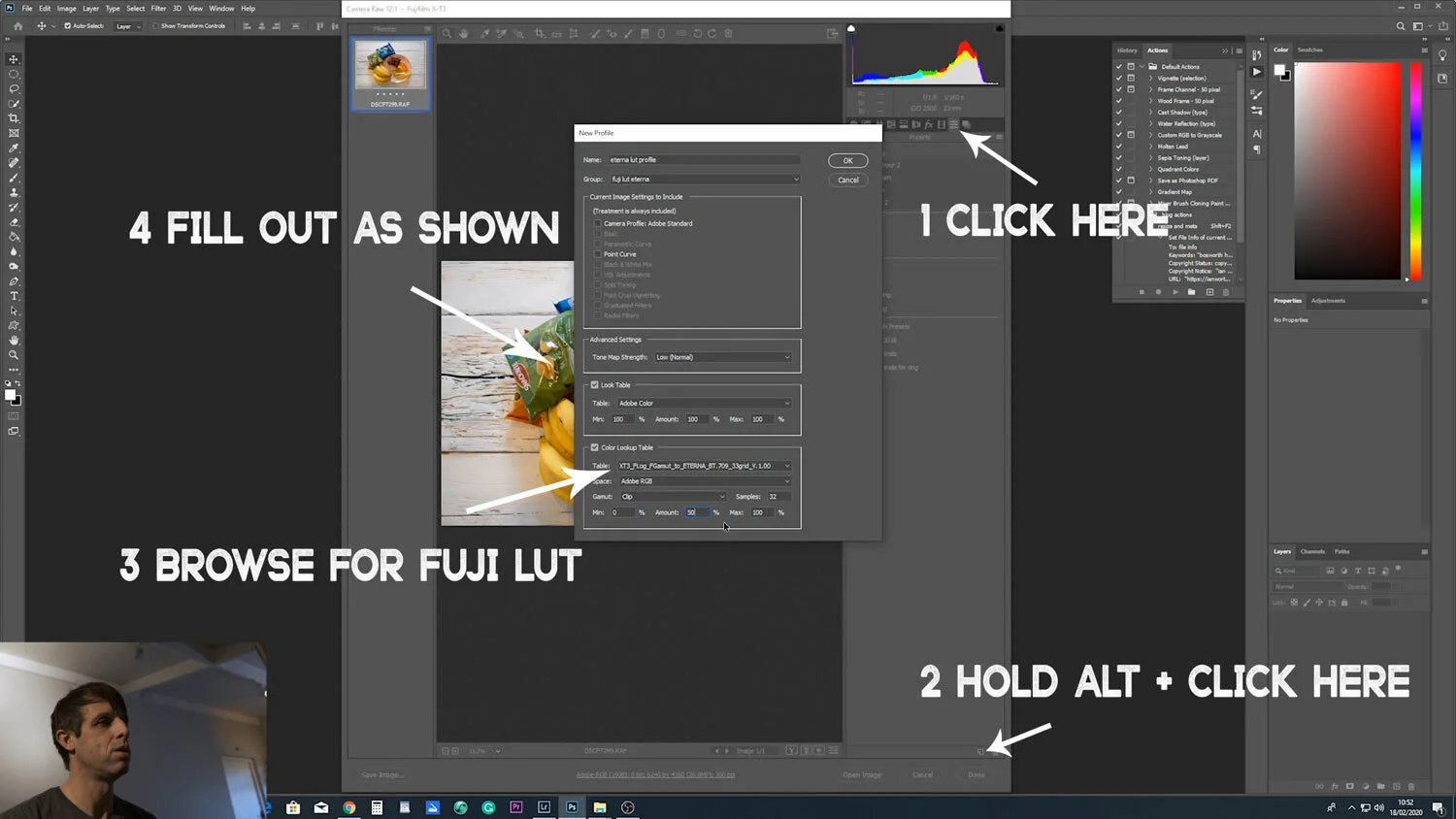Viewport: 1456px width, 819px height.
Task: Click the Home icon in options bar
Action: tap(17, 26)
